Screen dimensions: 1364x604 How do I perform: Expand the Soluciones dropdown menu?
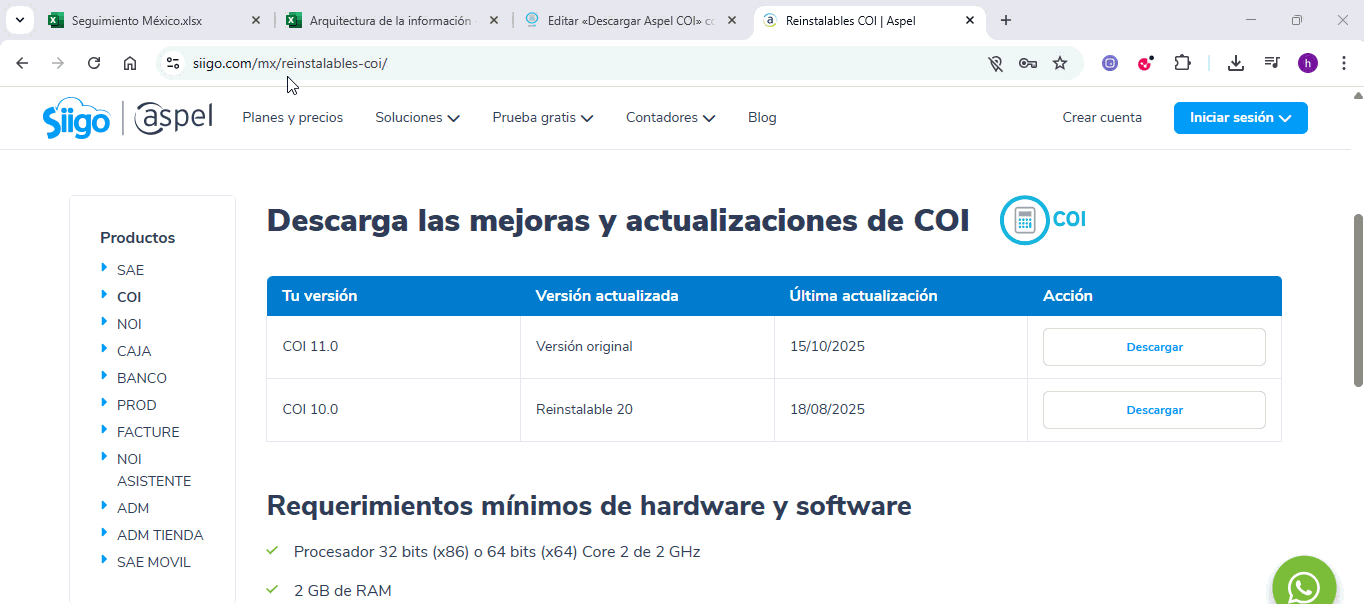click(x=417, y=118)
